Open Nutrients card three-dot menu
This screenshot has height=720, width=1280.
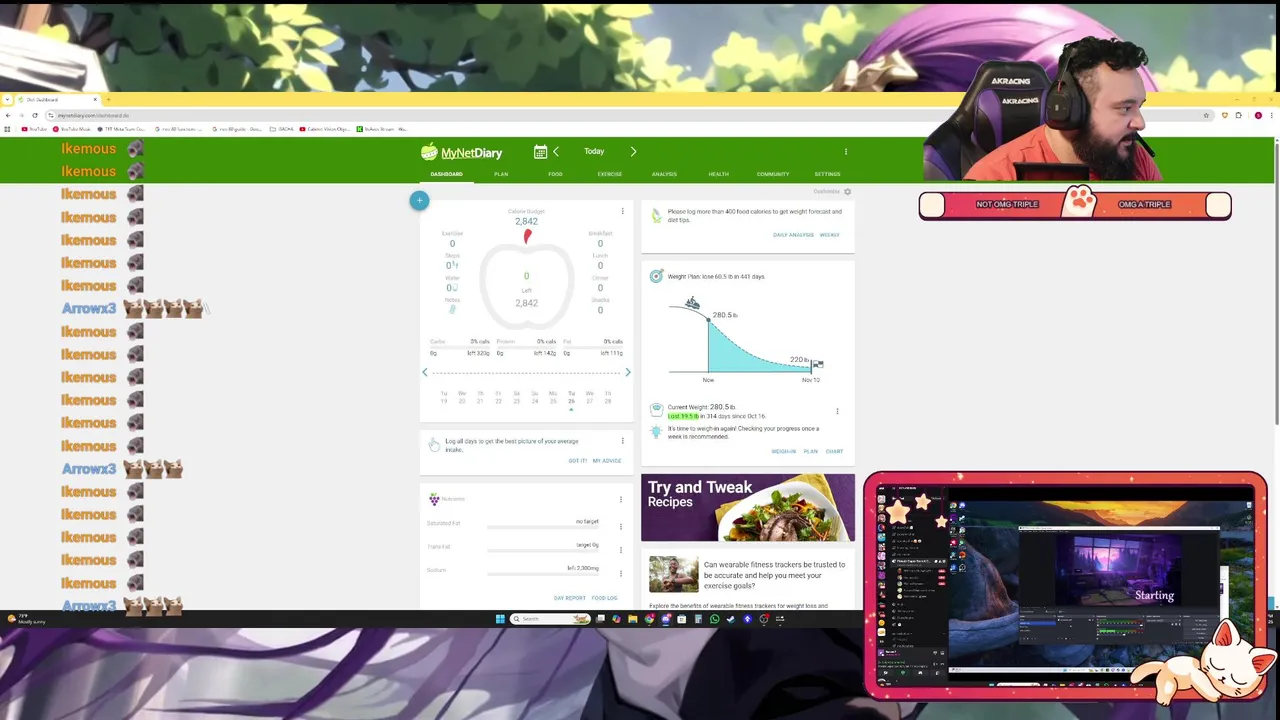click(x=620, y=499)
